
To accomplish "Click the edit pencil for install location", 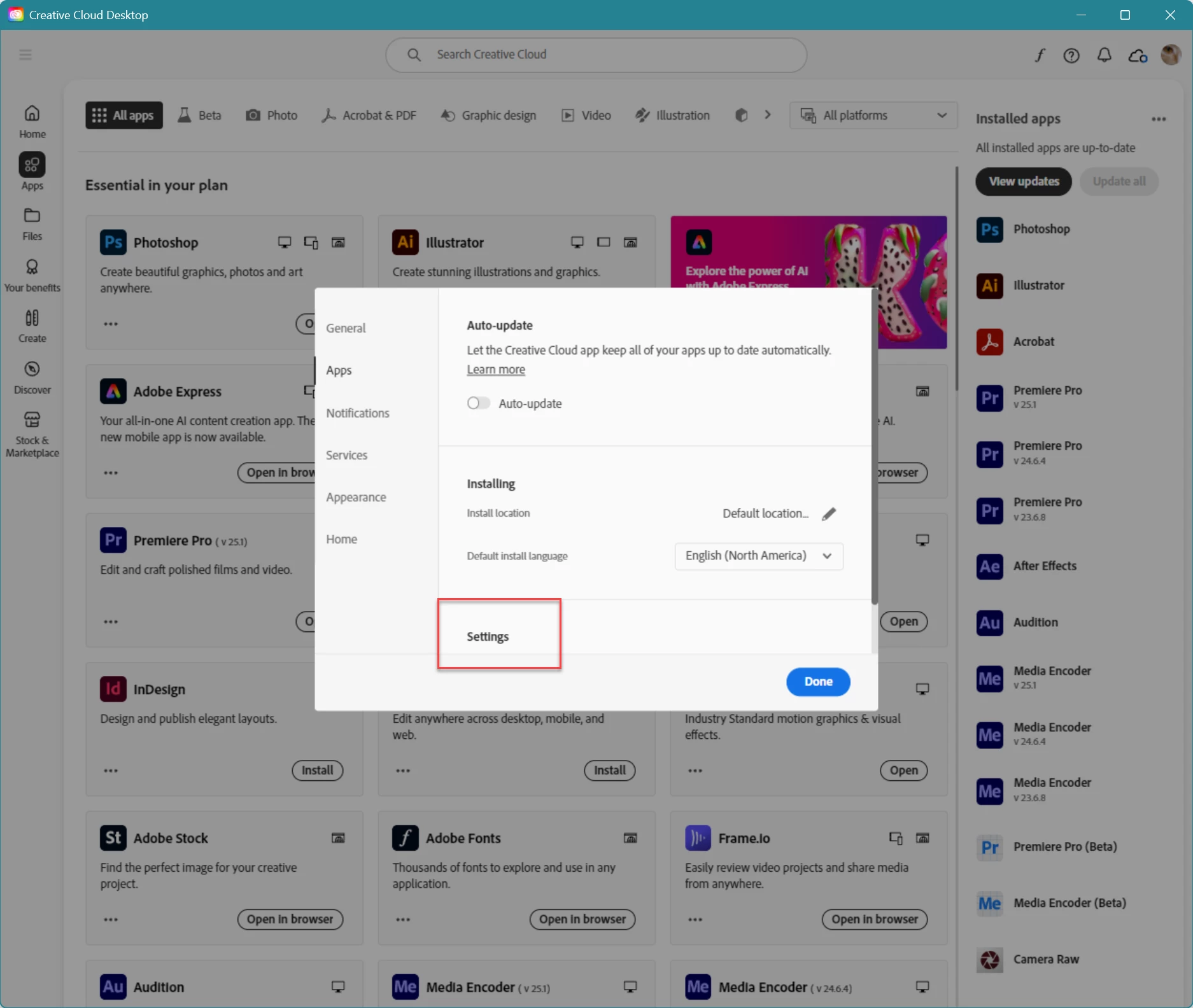I will [828, 514].
